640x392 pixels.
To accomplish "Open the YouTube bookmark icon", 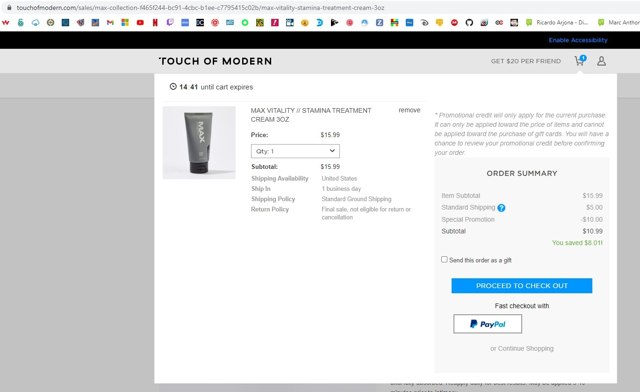I will point(140,22).
